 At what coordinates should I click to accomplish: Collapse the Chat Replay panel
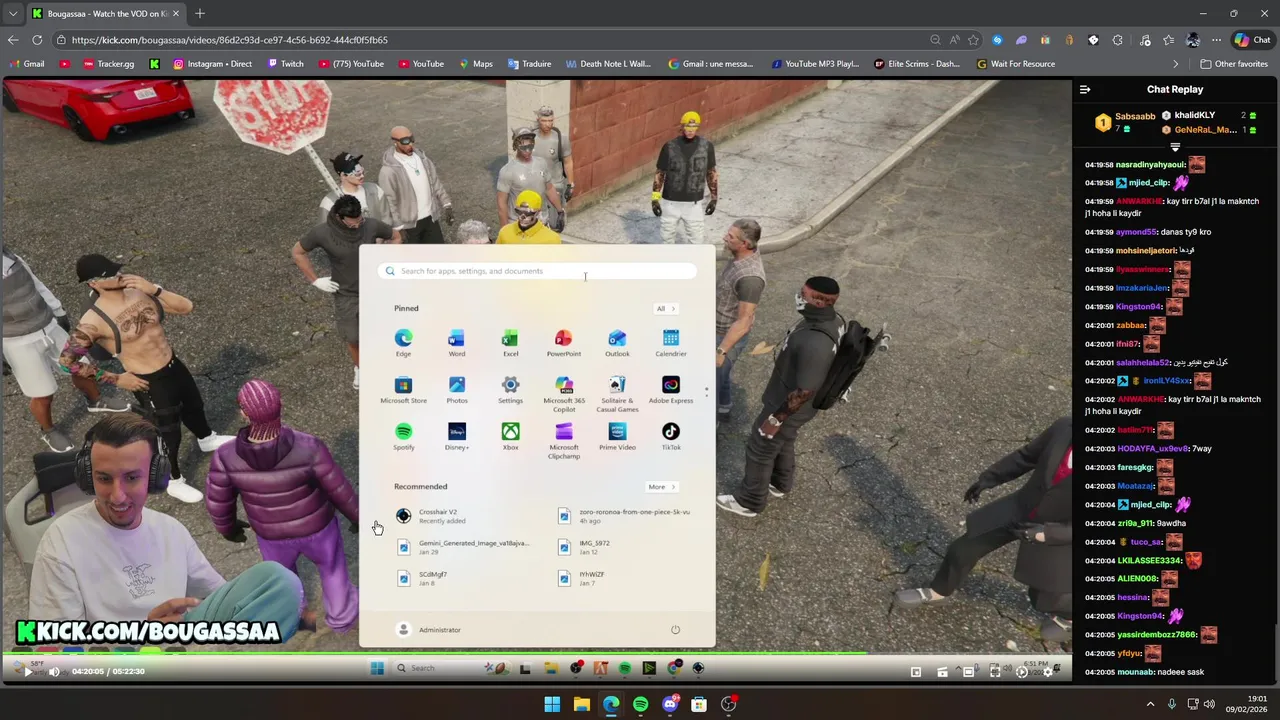point(1085,89)
